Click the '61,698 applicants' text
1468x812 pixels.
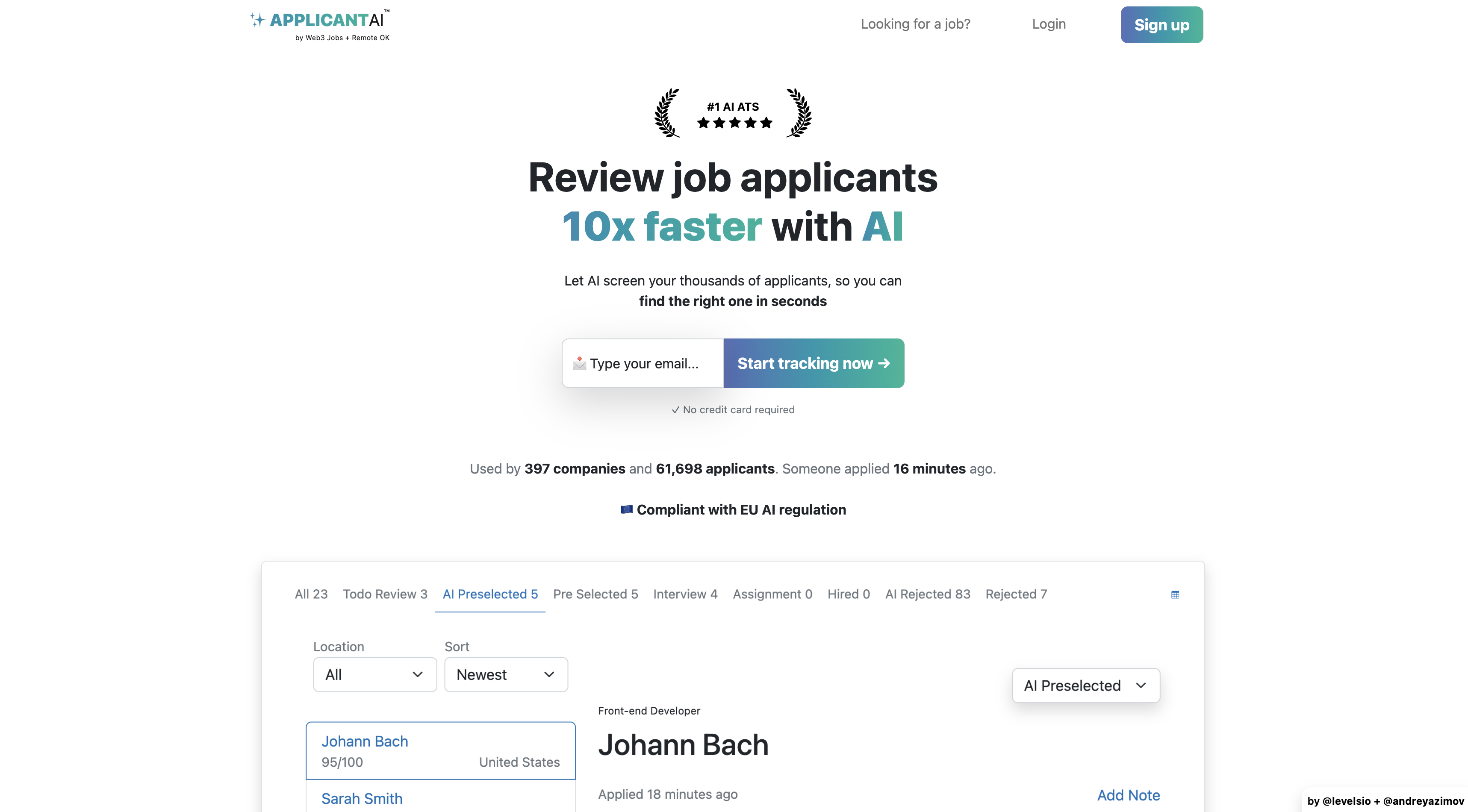[x=715, y=468]
